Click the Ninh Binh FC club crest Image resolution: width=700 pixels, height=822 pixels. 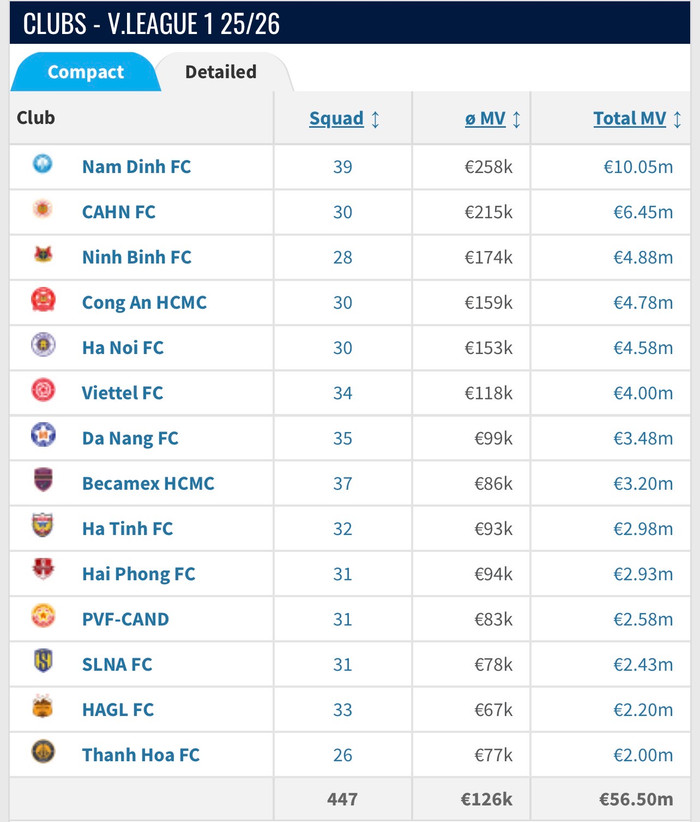(42, 255)
